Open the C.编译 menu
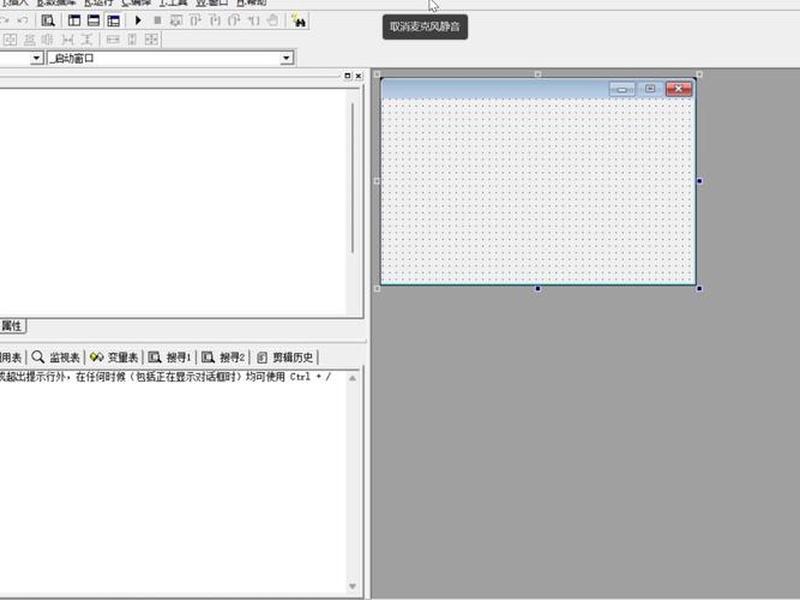This screenshot has height=600, width=800. [x=136, y=3]
